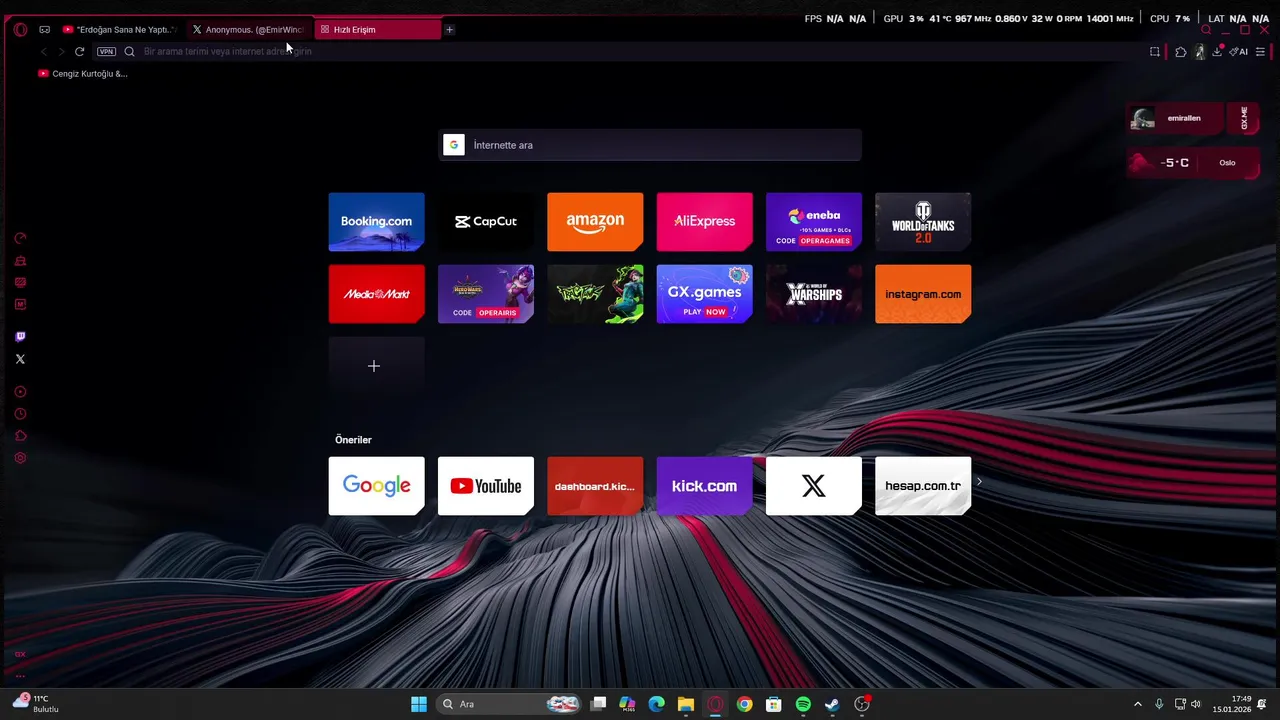Screen dimensions: 1280x720
Task: Open the X suggestion tile
Action: pyautogui.click(x=814, y=486)
